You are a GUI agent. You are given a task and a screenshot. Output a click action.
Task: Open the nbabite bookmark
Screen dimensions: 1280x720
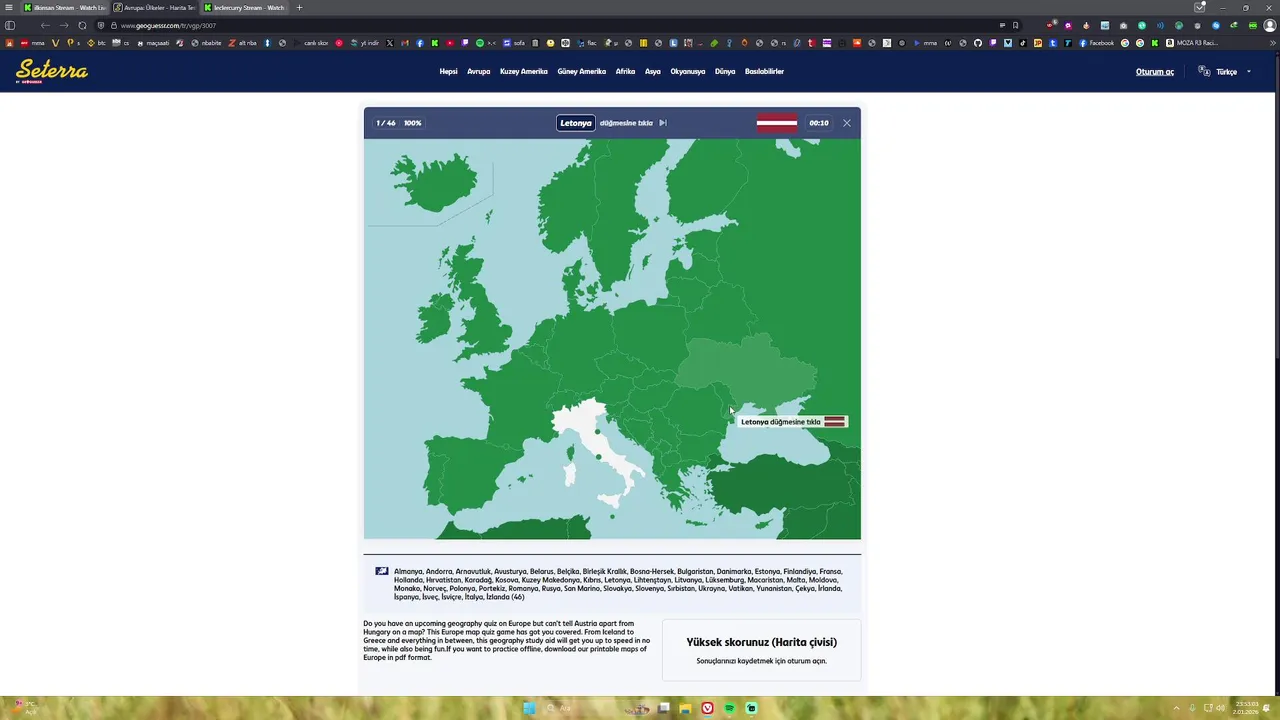206,43
